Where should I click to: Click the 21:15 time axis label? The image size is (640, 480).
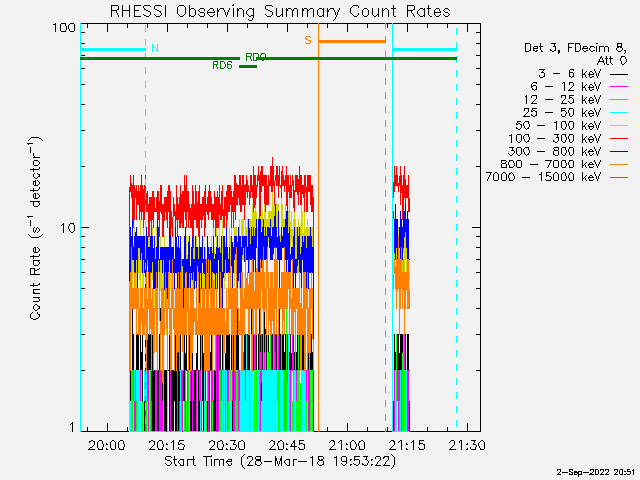pos(407,444)
